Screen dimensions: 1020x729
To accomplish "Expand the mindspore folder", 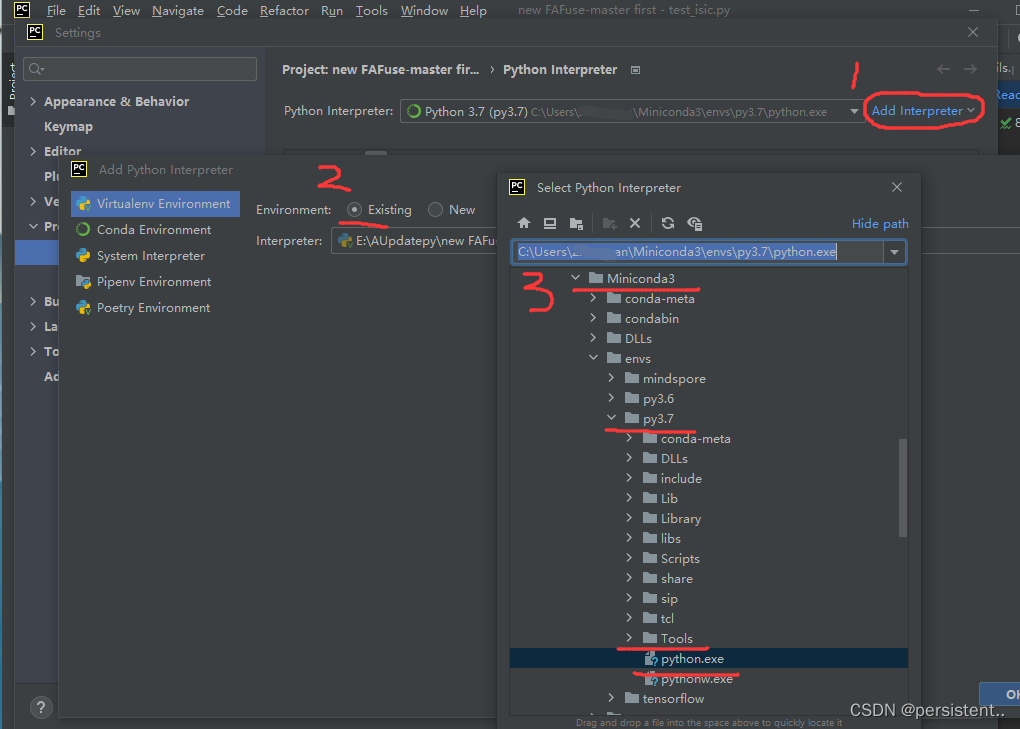I will point(611,378).
